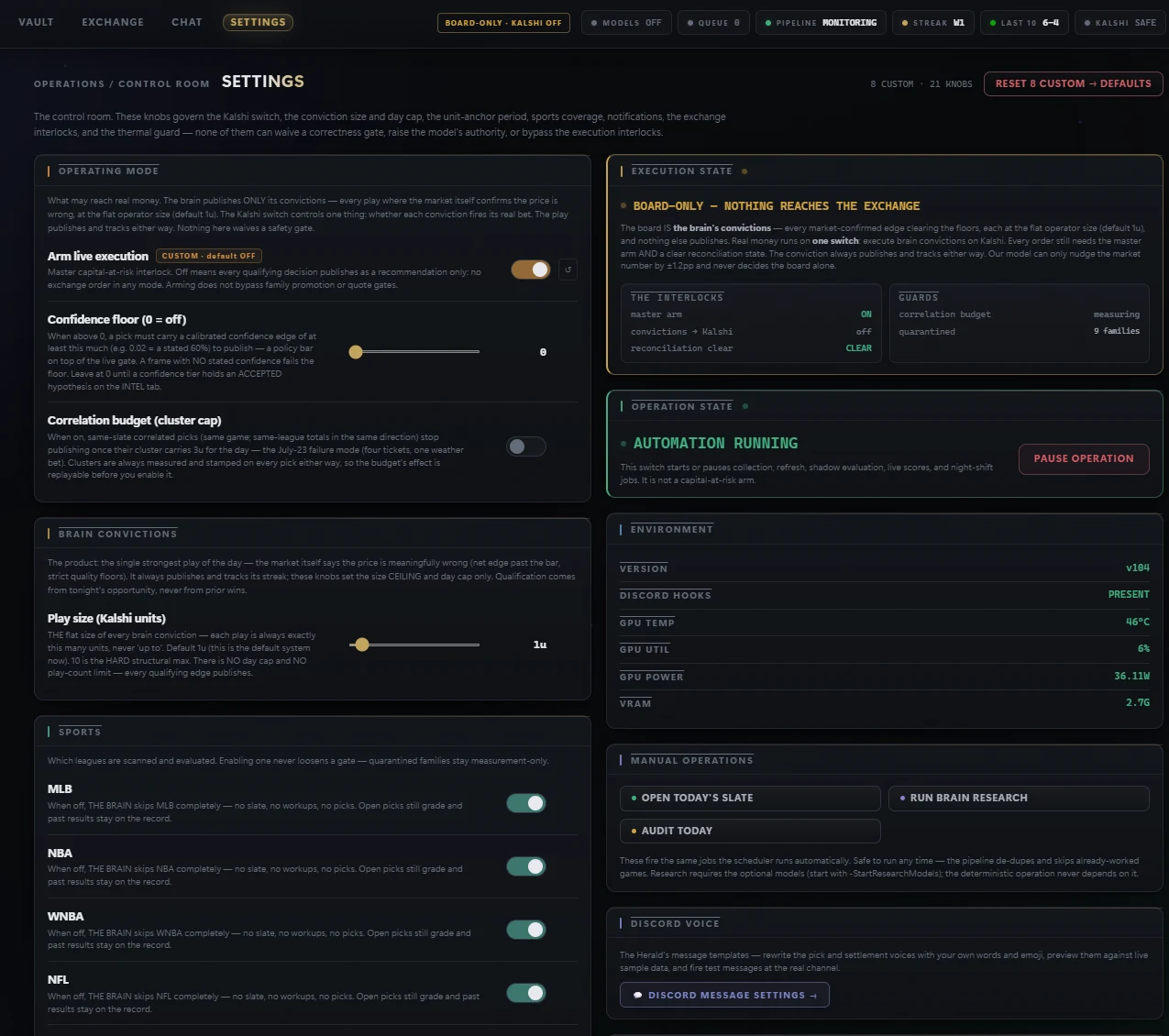The height and width of the screenshot is (1036, 1169).
Task: Click the GPU TEMP 46°C value
Action: [1138, 623]
